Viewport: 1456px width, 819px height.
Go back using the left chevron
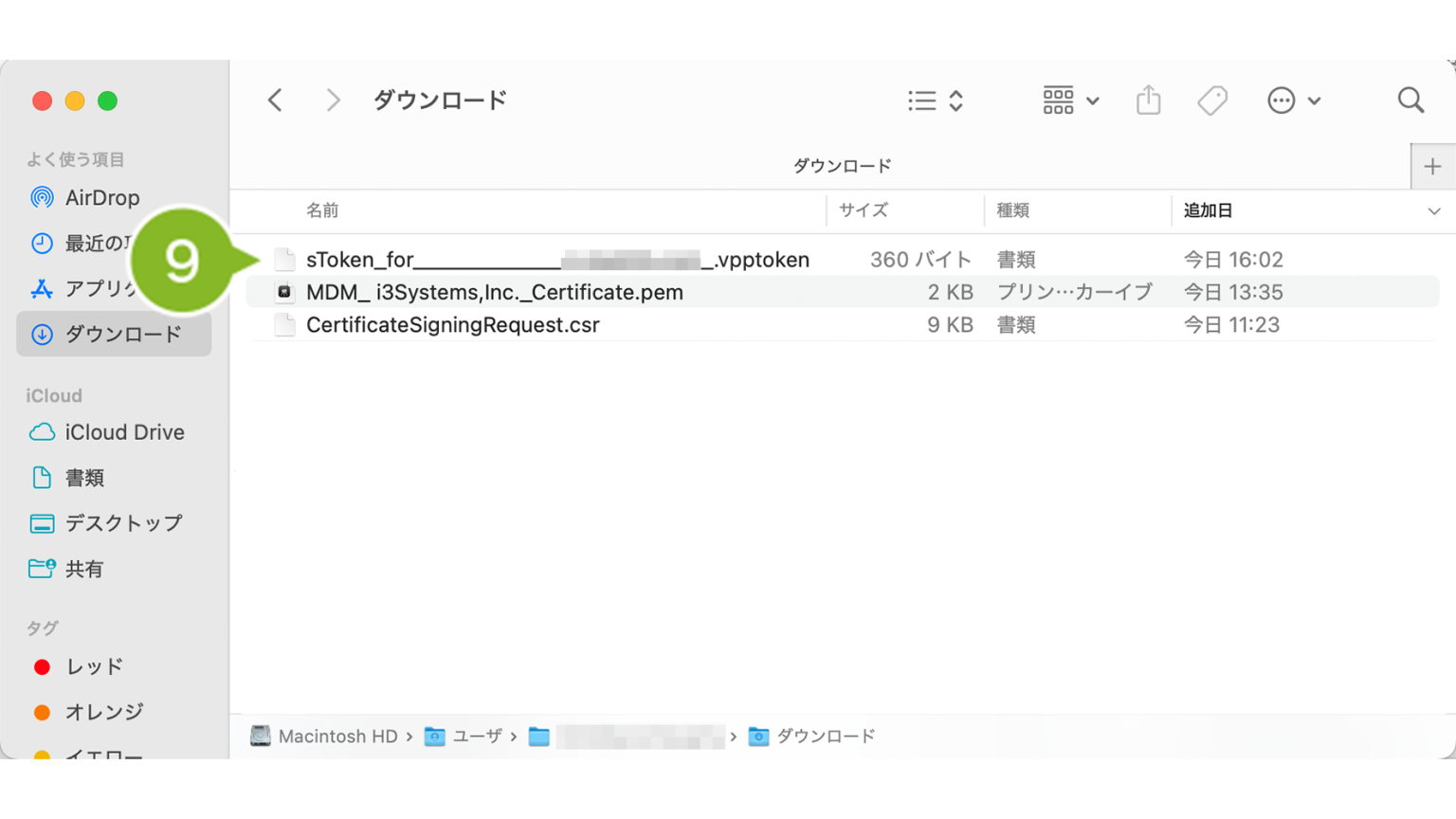coord(275,100)
